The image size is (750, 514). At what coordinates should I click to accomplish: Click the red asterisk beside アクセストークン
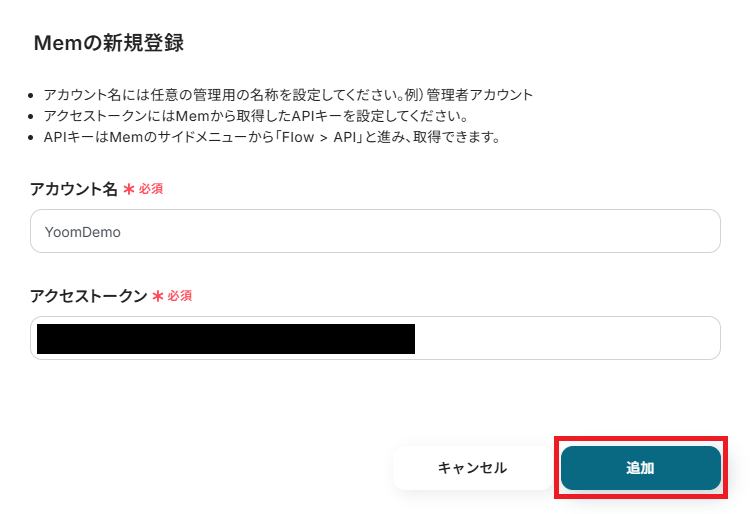[157, 296]
